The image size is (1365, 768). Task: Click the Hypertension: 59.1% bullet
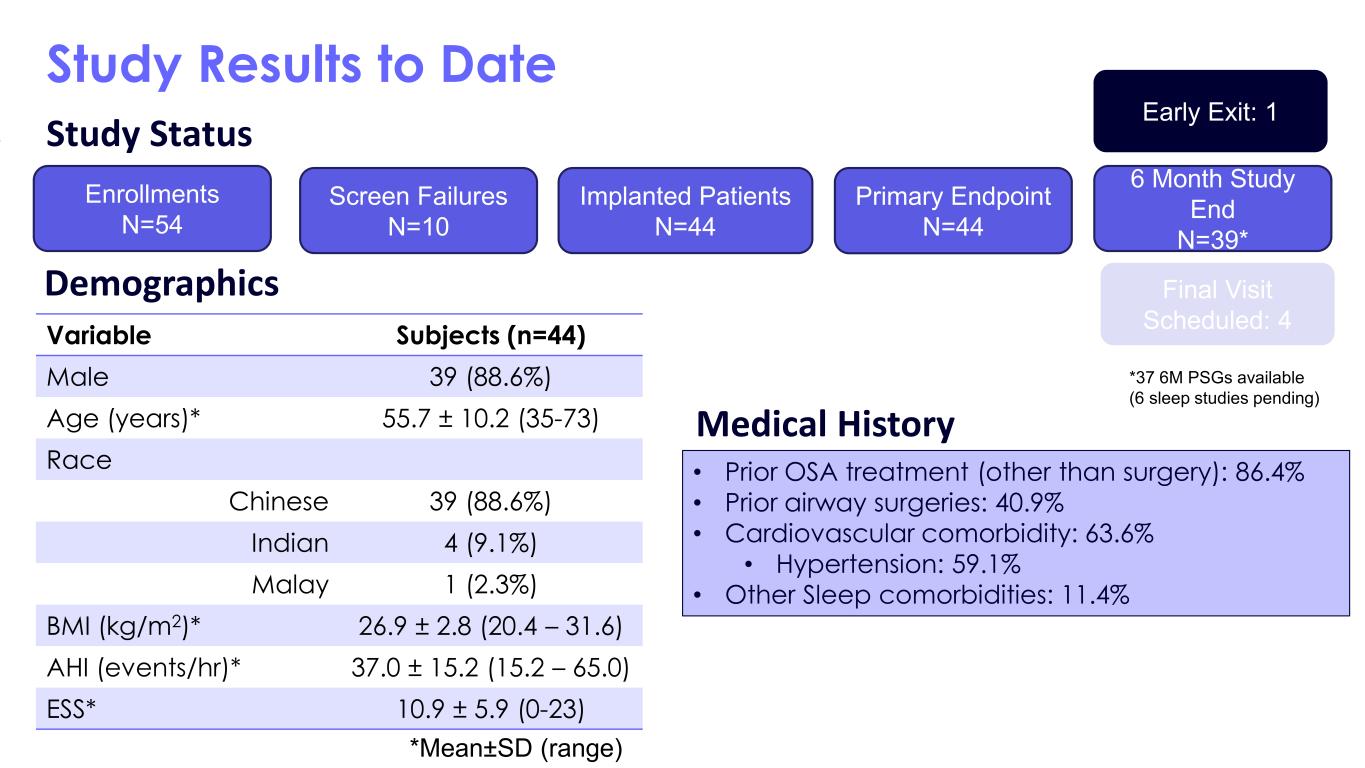(x=897, y=564)
